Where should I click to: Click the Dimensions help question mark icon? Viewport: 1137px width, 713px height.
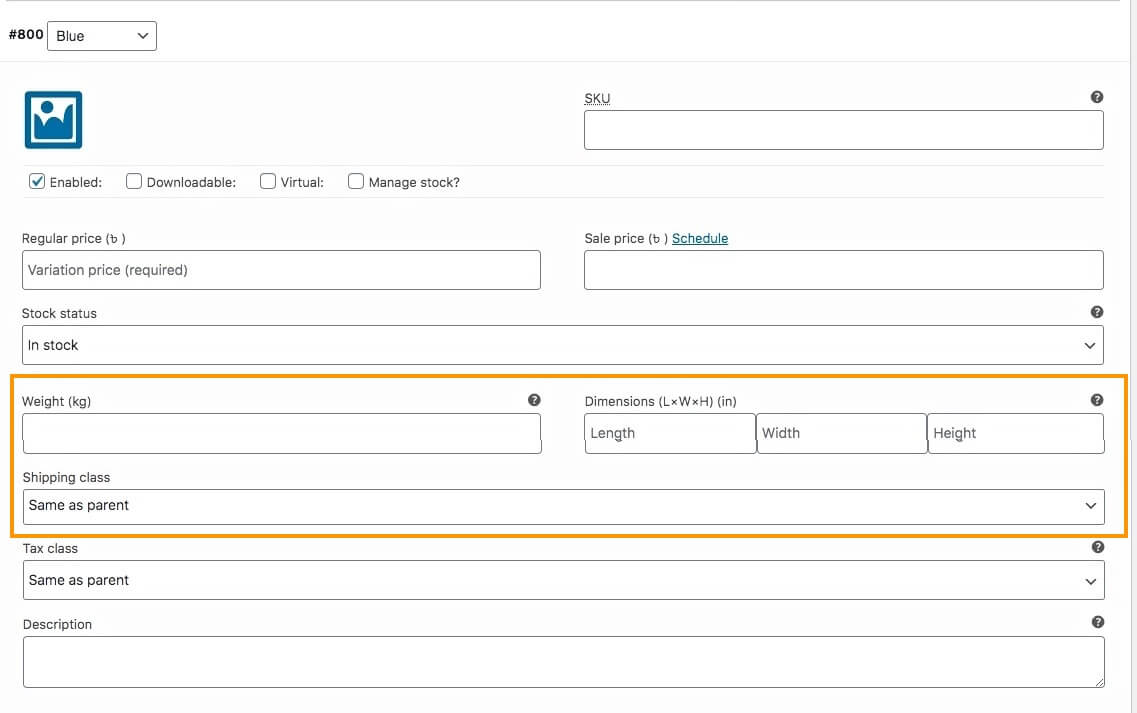(x=1097, y=400)
